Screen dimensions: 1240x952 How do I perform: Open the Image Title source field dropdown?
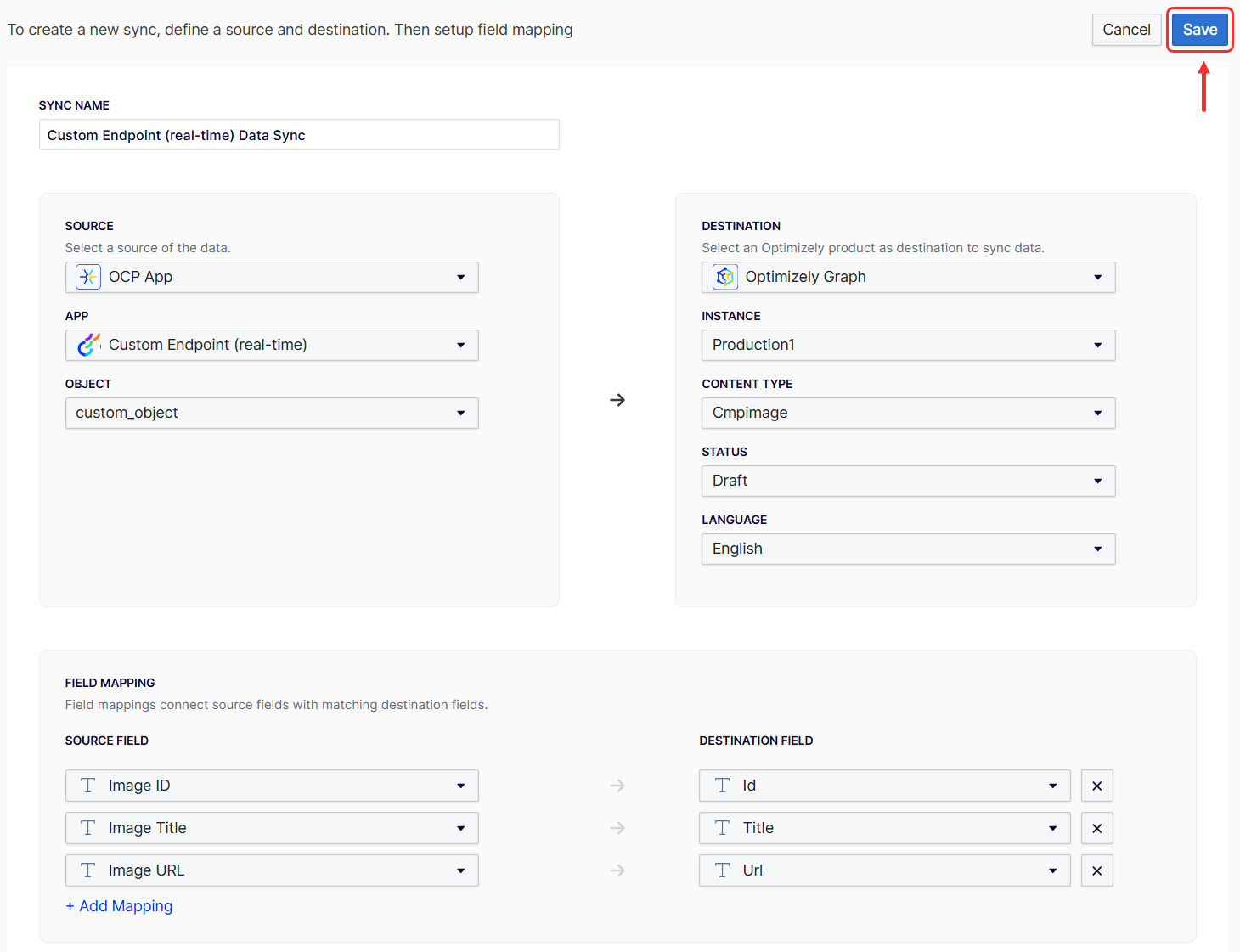(x=272, y=828)
